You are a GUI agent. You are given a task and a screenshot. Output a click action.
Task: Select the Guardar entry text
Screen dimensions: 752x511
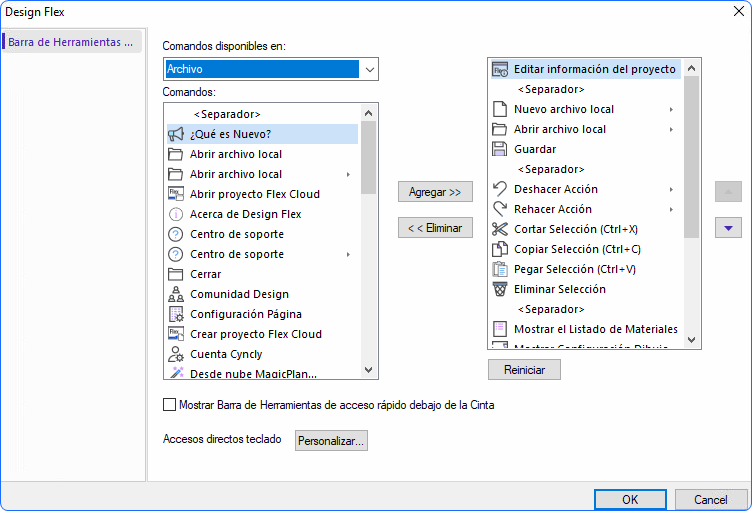point(535,149)
